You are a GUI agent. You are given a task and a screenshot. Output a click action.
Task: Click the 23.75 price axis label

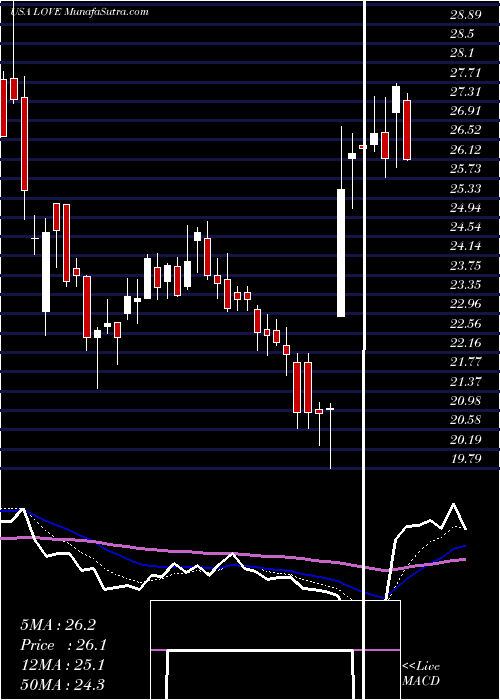click(x=466, y=266)
